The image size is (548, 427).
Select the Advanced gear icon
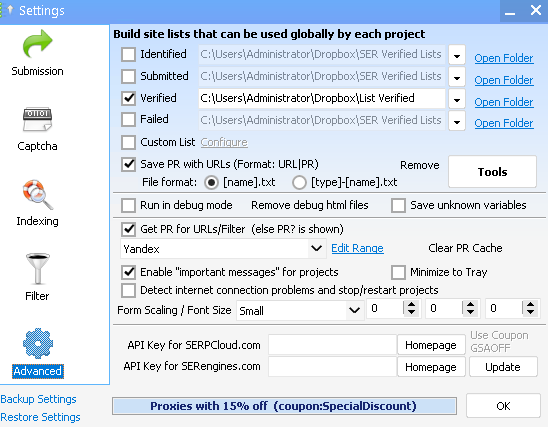[x=38, y=343]
